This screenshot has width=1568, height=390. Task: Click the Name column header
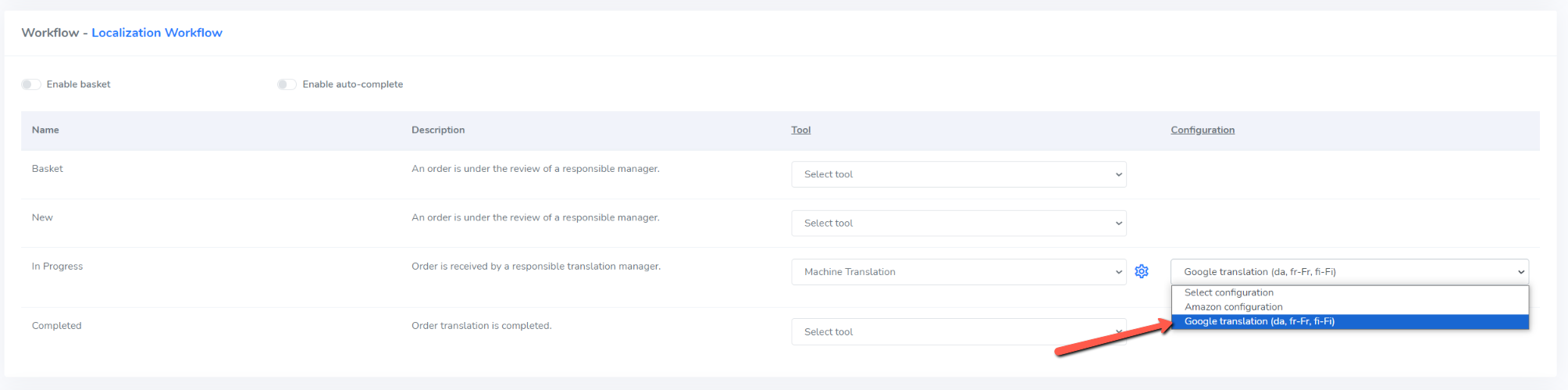(x=45, y=130)
